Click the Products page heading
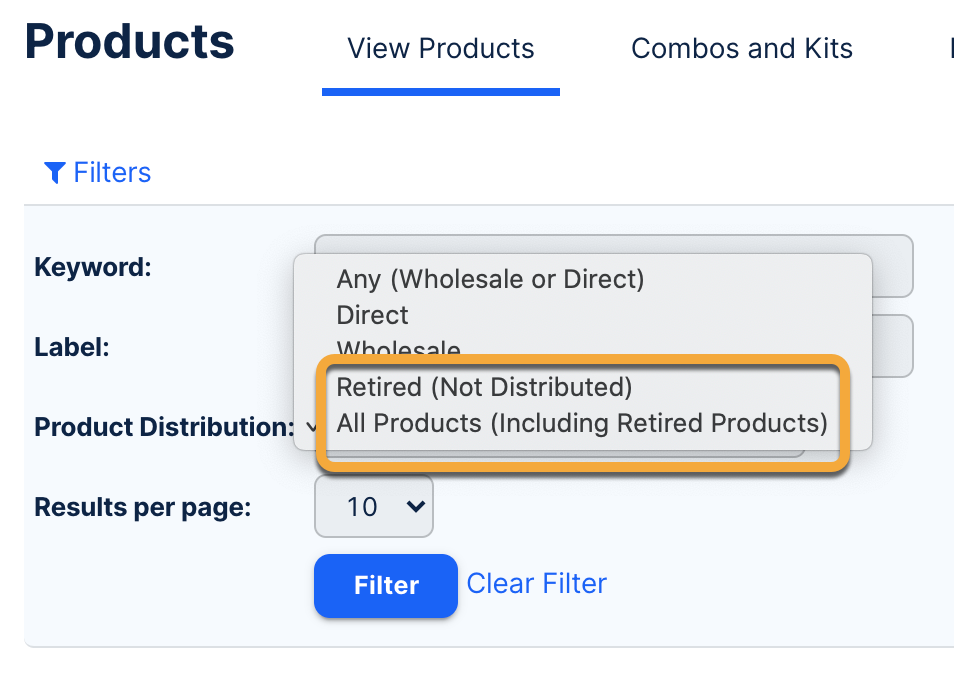Image resolution: width=954 pixels, height=690 pixels. (x=129, y=42)
